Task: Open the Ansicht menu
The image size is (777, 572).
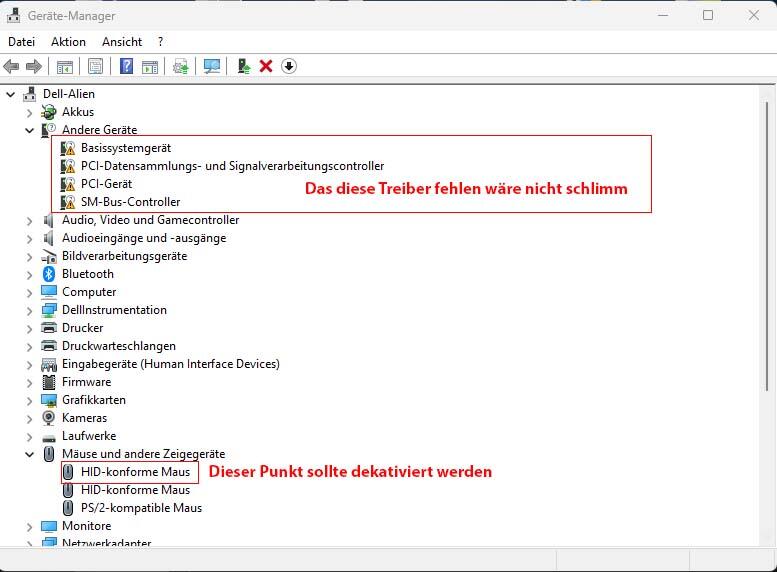Action: [x=121, y=42]
